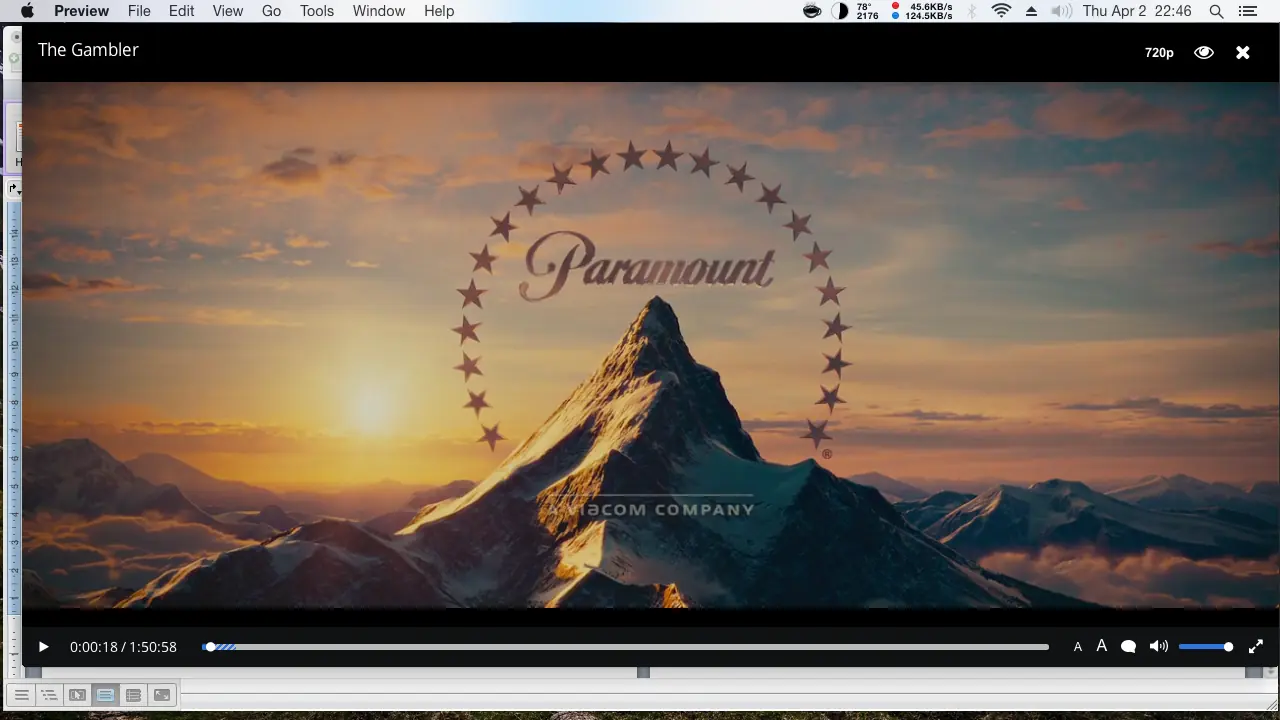This screenshot has width=1280, height=720.
Task: Click the half-circle contrast menu bar icon
Action: (x=840, y=11)
